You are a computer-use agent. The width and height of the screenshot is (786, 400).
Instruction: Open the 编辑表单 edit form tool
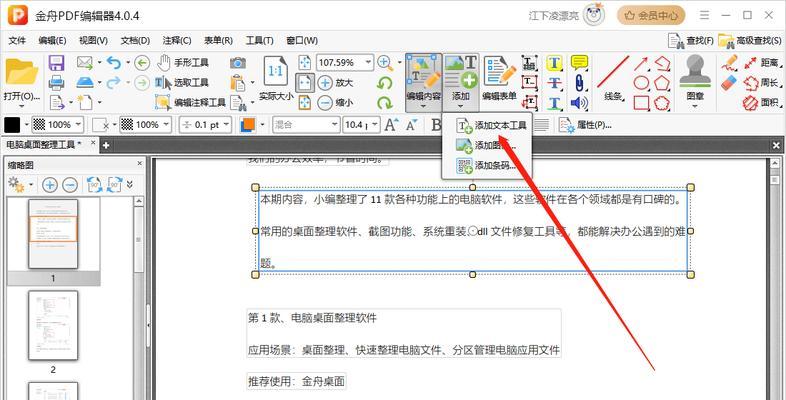click(499, 79)
